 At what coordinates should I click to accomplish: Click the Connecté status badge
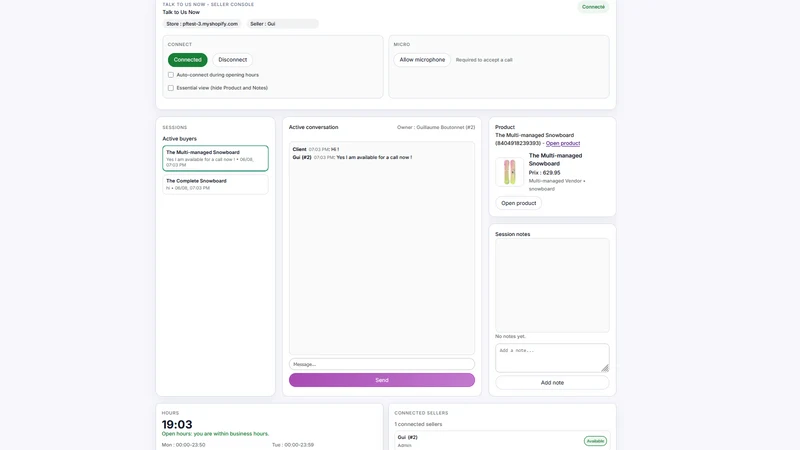tap(593, 7)
